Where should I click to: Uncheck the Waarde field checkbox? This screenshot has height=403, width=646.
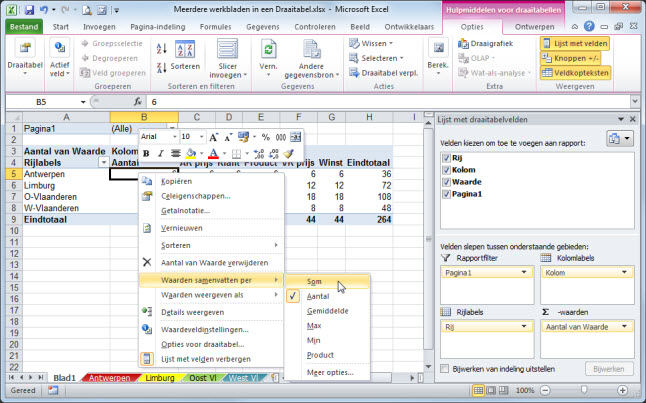[446, 182]
